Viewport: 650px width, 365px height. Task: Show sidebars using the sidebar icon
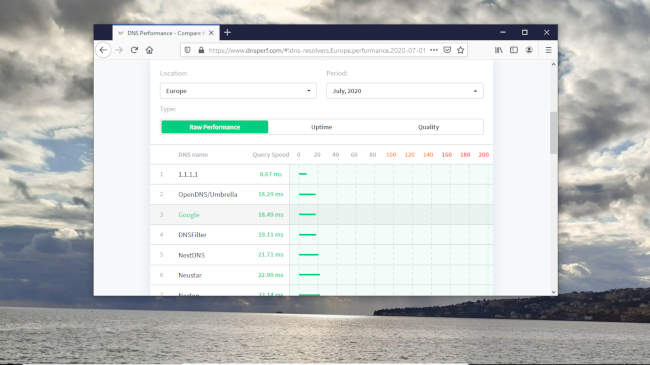click(x=514, y=50)
